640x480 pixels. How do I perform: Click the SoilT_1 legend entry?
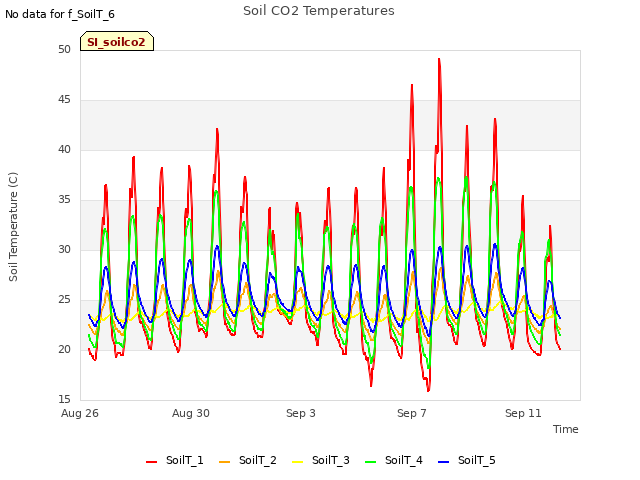(x=175, y=460)
